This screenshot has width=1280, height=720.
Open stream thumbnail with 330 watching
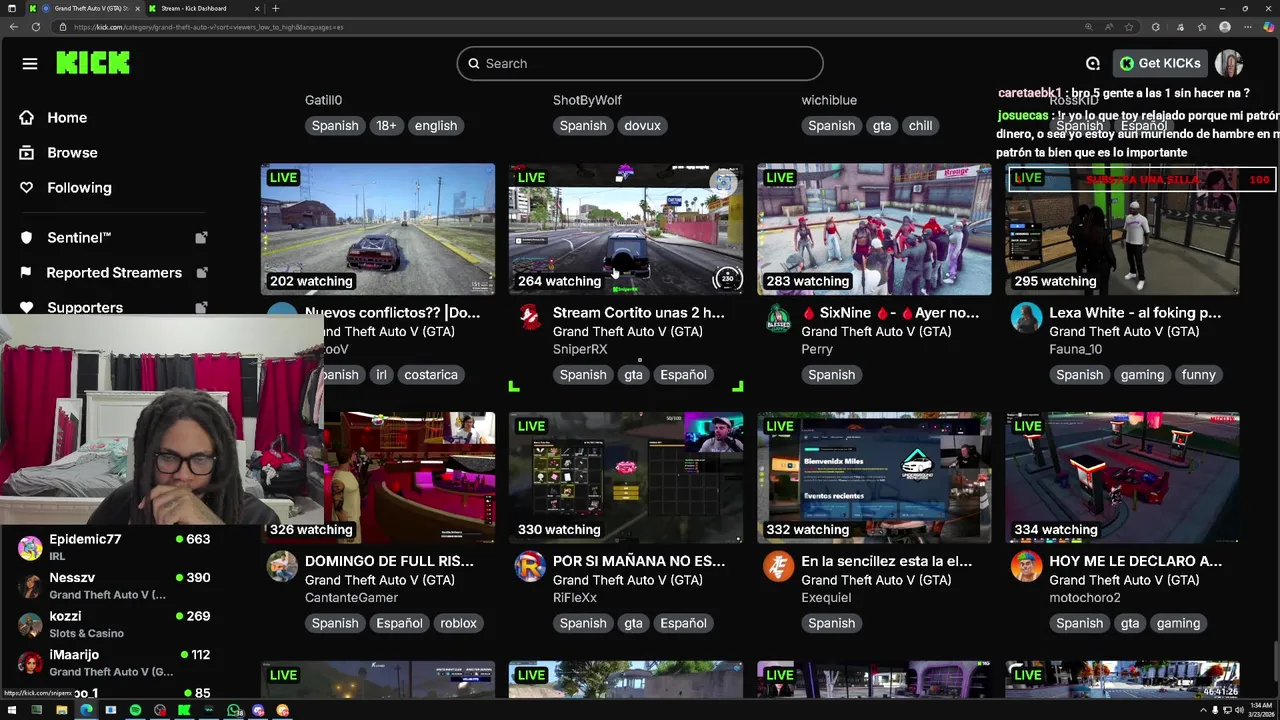pos(626,478)
